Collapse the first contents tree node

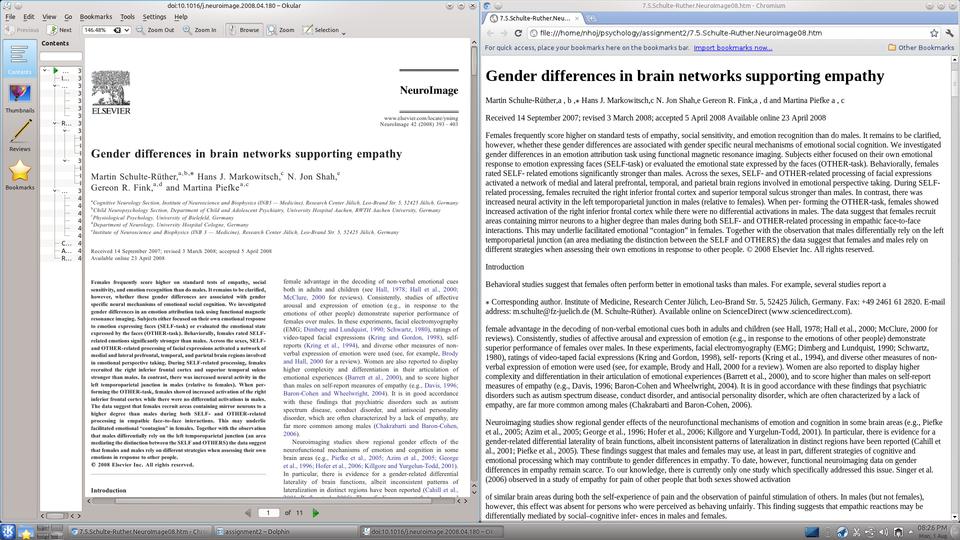tap(45, 71)
